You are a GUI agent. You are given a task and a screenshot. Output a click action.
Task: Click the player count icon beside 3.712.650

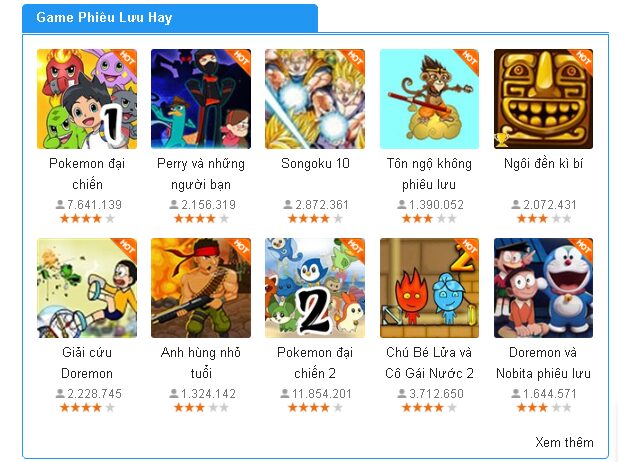[402, 393]
